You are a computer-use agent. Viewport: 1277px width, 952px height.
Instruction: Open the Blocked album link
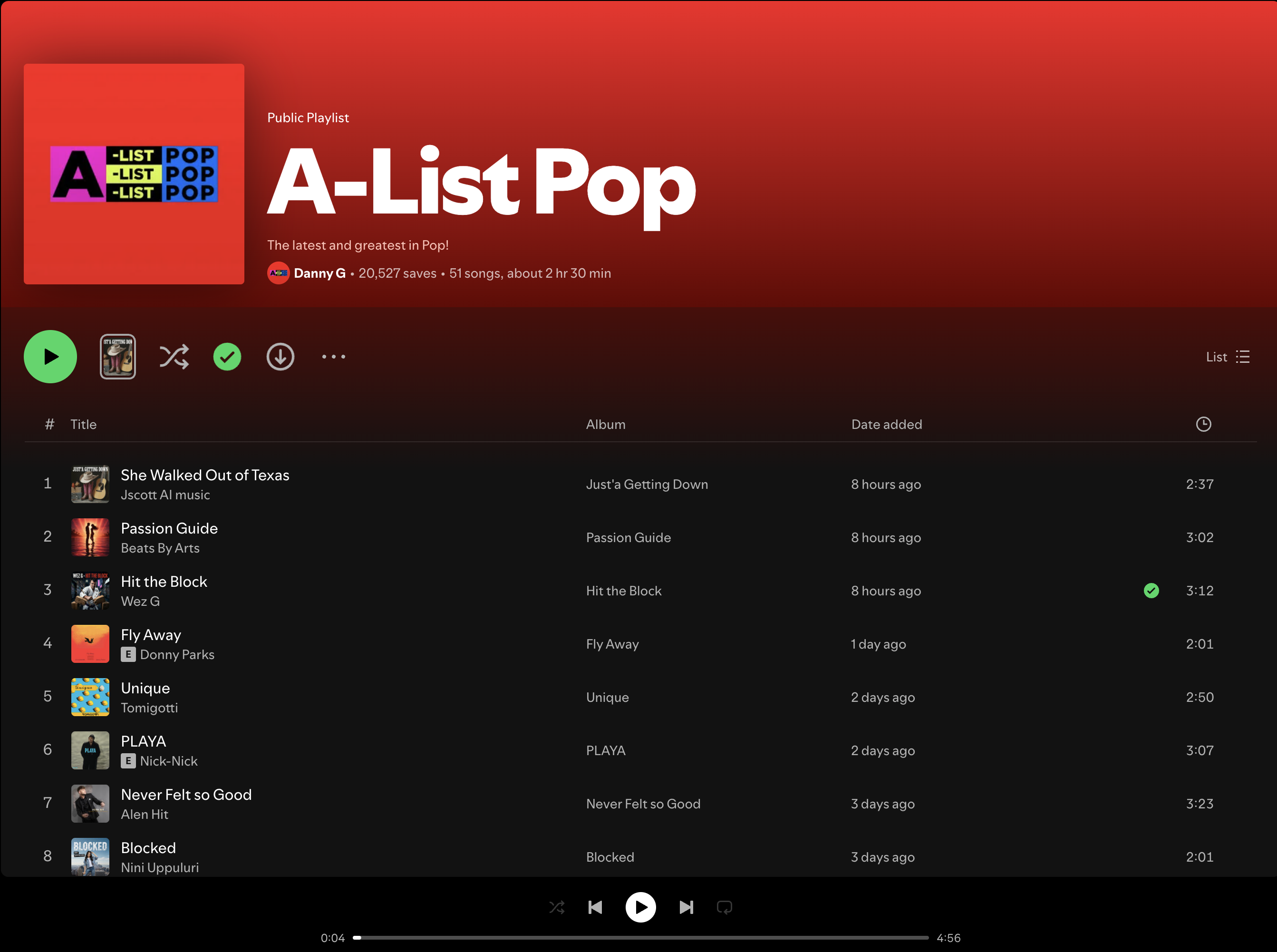click(610, 857)
